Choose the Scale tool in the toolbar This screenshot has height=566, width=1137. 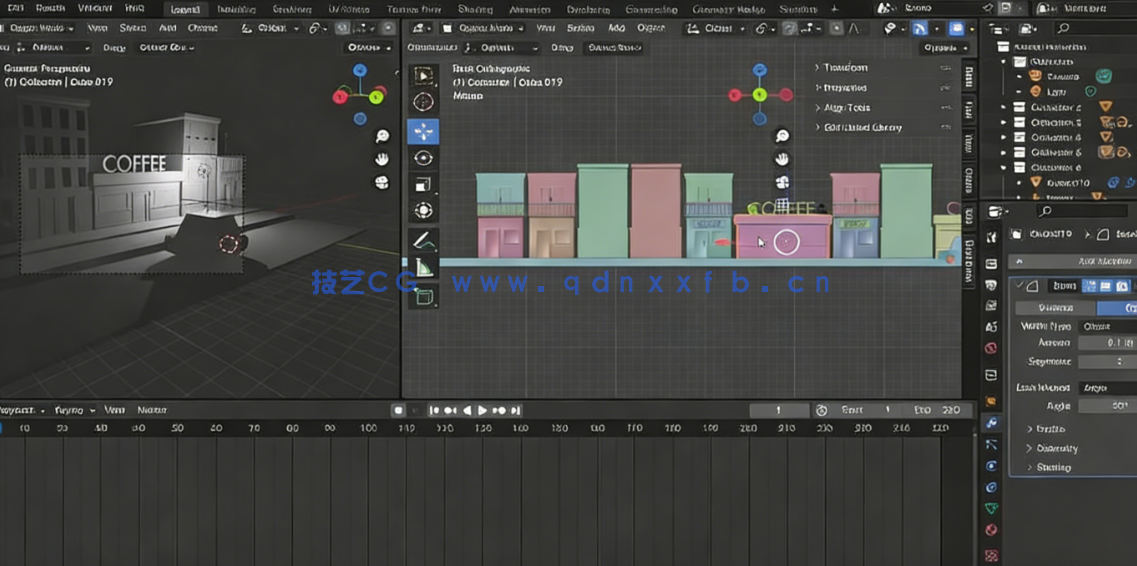click(423, 184)
